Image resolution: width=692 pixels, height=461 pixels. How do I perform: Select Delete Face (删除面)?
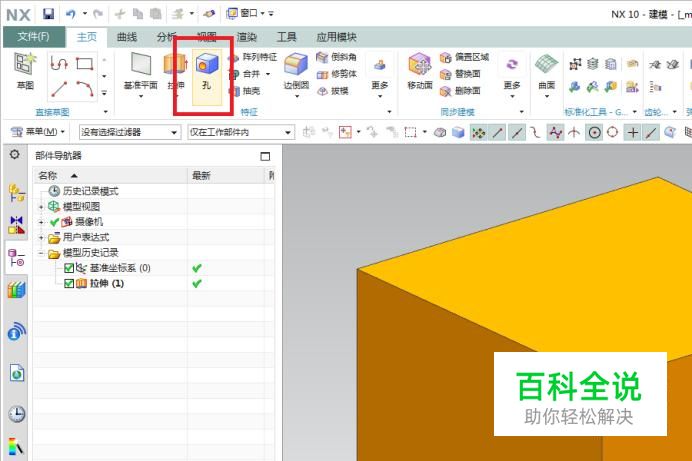tap(460, 91)
